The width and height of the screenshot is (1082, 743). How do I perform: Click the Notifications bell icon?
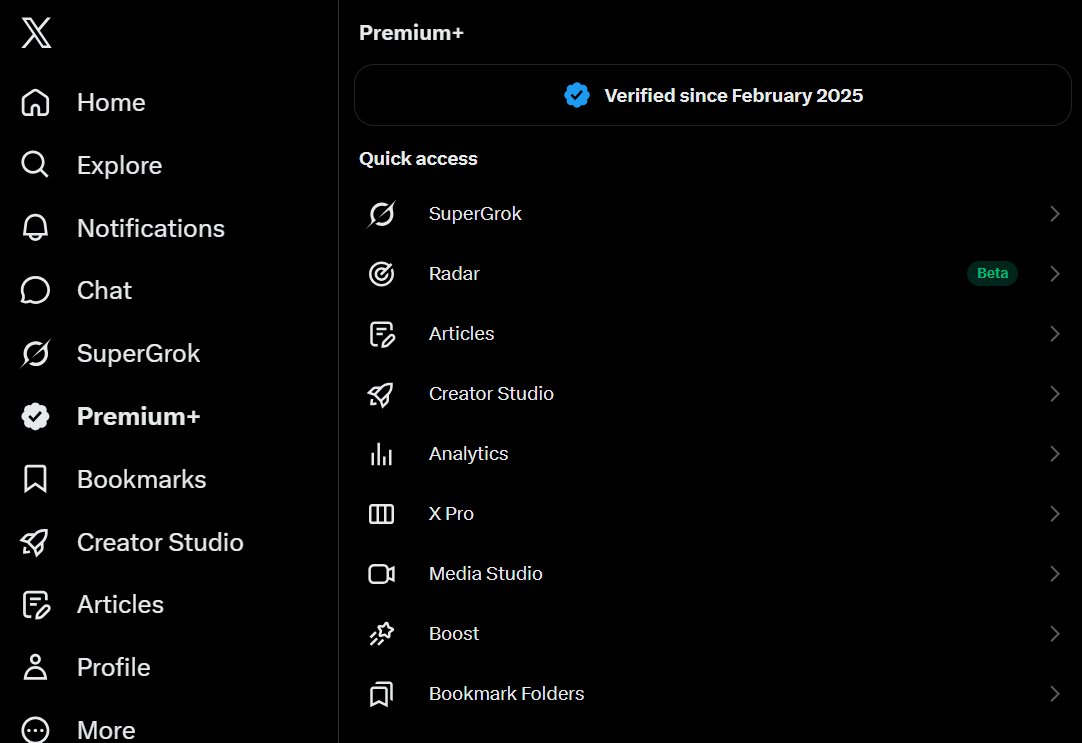point(35,228)
